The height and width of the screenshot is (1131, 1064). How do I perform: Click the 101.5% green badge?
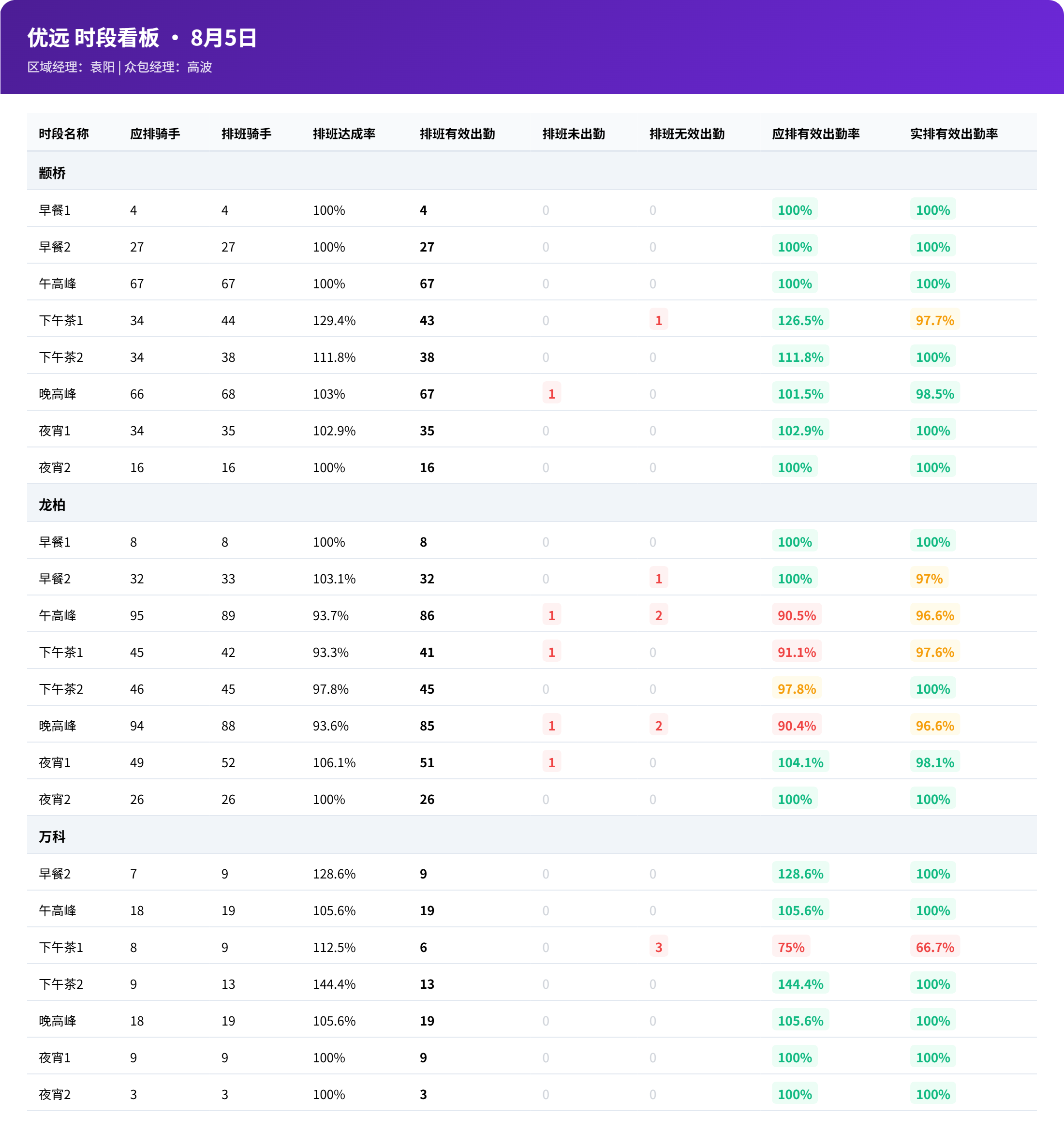click(x=800, y=393)
